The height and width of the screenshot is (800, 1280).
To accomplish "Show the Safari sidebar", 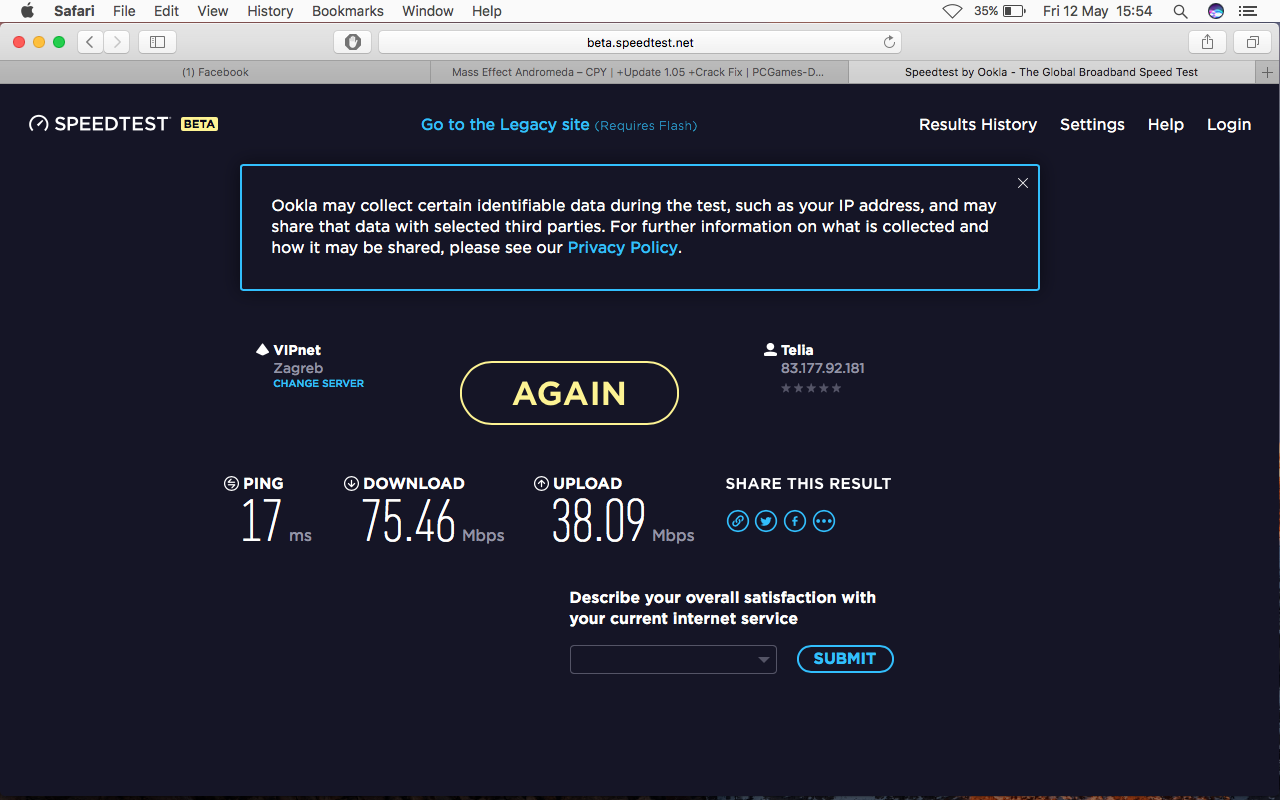I will pos(157,42).
